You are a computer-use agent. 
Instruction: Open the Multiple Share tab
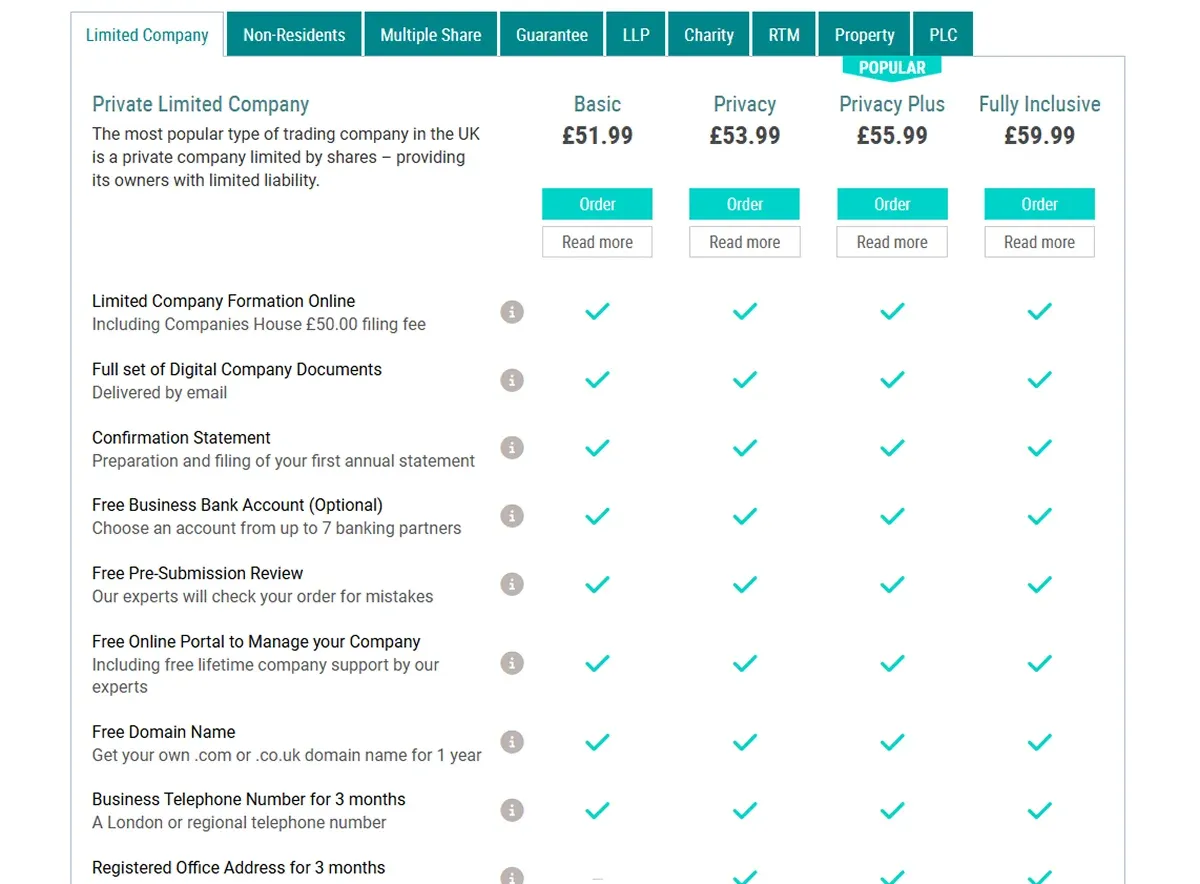431,35
